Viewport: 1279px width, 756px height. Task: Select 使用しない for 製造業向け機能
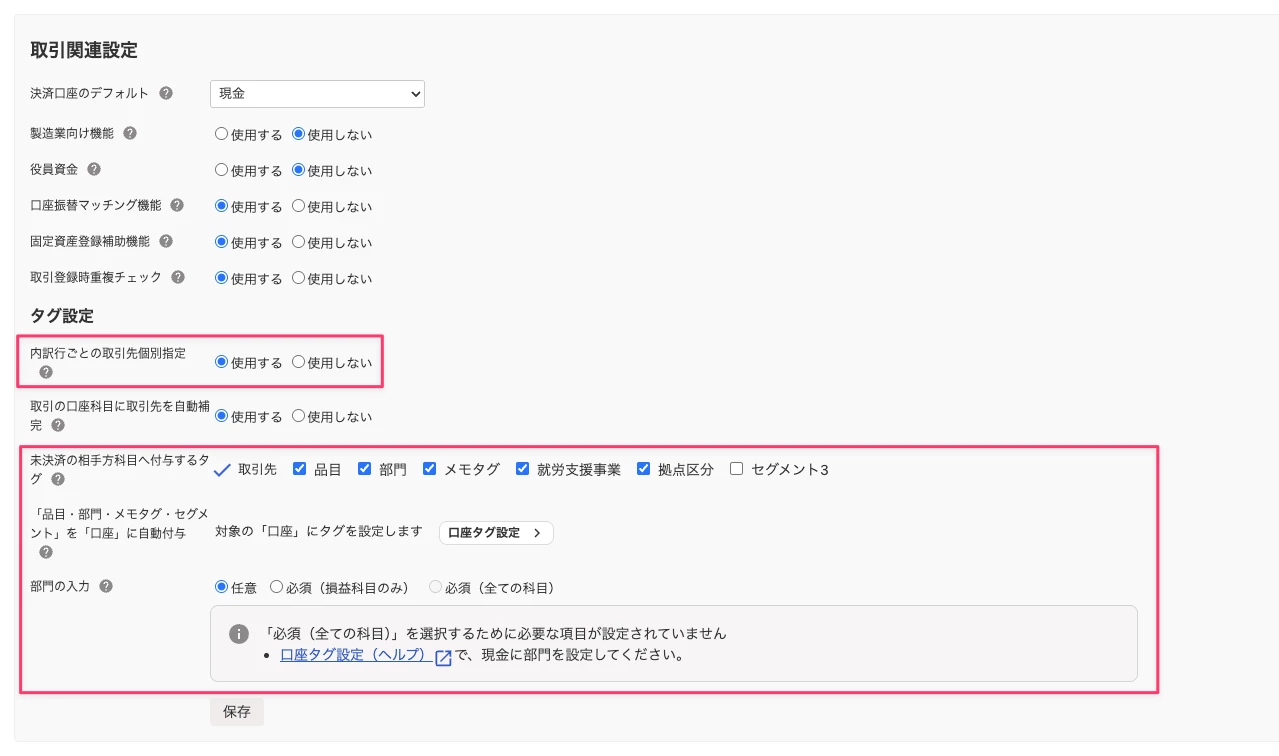point(298,134)
